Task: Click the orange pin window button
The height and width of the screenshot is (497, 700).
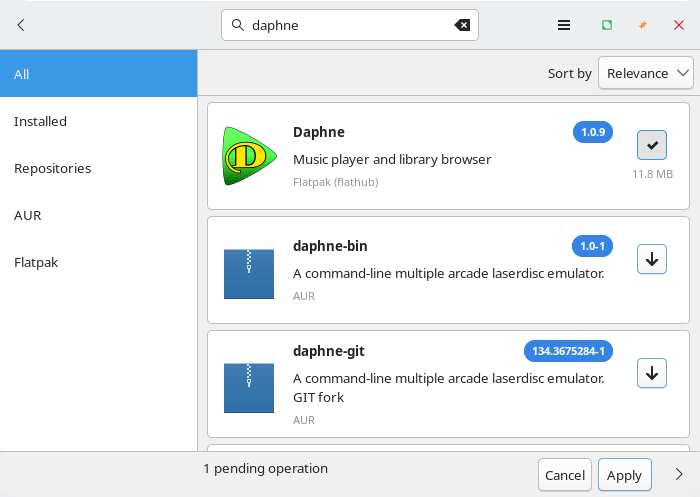Action: (x=643, y=25)
